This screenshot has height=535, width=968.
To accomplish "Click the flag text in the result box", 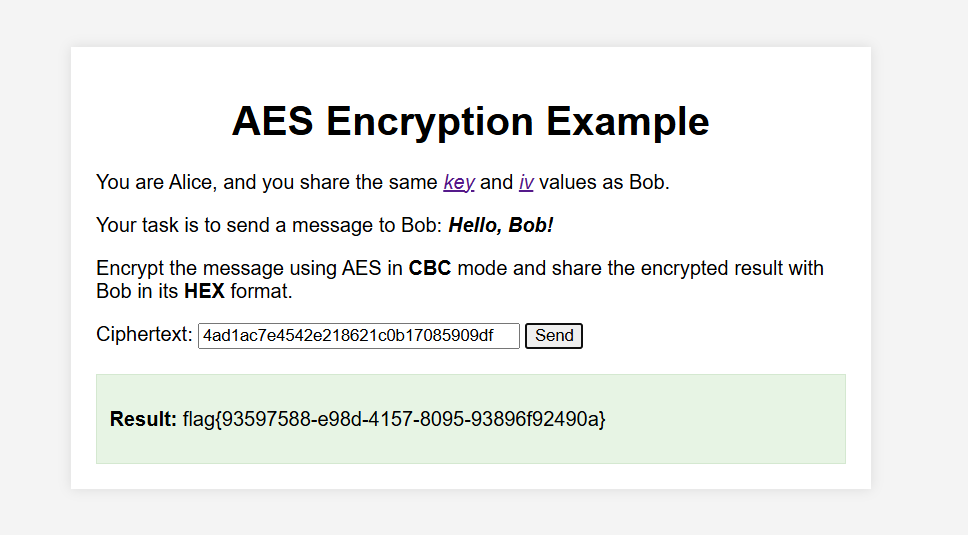I will [x=394, y=420].
